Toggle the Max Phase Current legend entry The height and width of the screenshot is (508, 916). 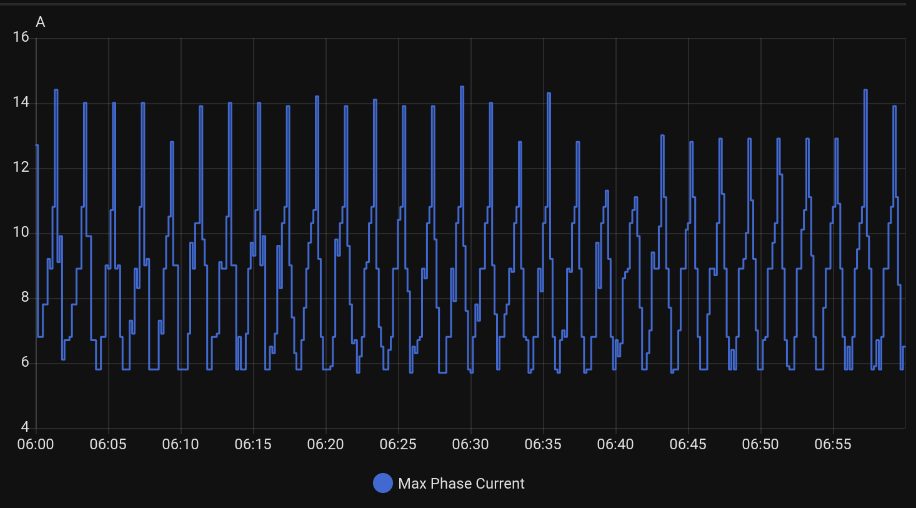point(449,483)
